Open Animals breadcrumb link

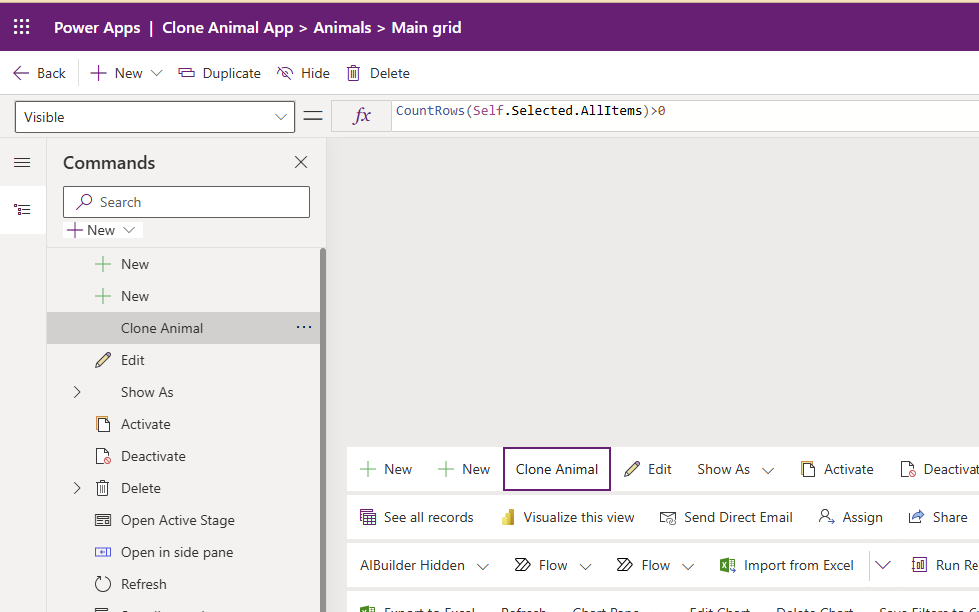coord(342,27)
